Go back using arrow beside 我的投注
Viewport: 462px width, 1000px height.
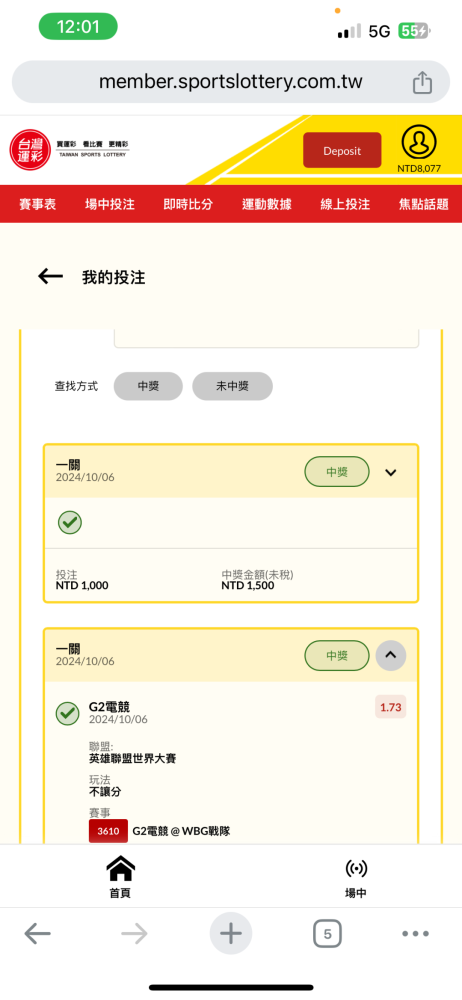[50, 276]
